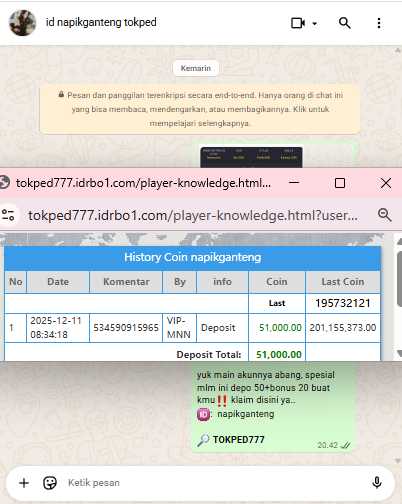Open site settings icon in address bar
Screen dimensions: 402x504
8,215
